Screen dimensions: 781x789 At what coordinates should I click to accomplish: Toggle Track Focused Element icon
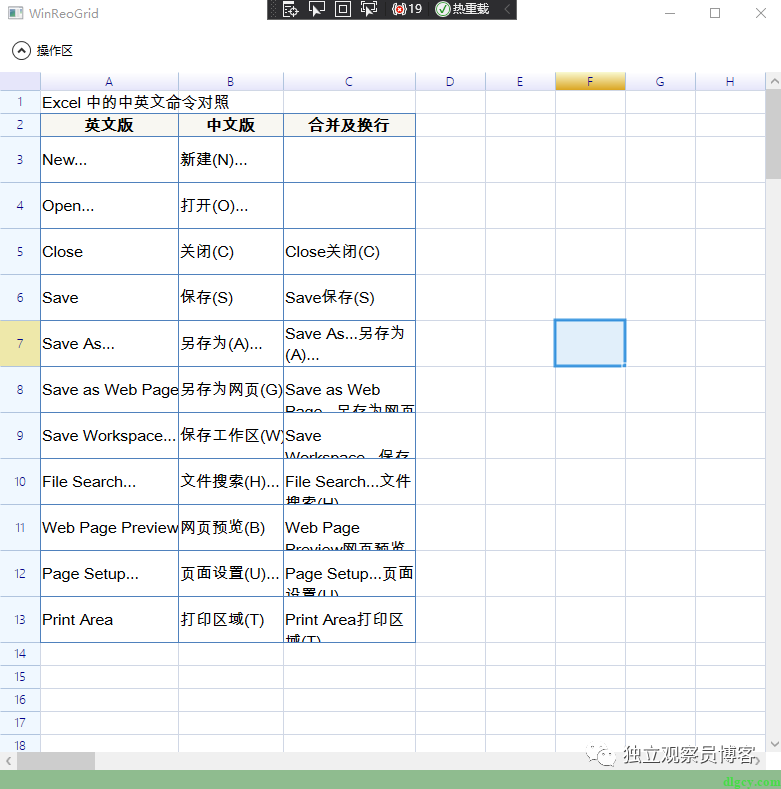click(x=369, y=9)
